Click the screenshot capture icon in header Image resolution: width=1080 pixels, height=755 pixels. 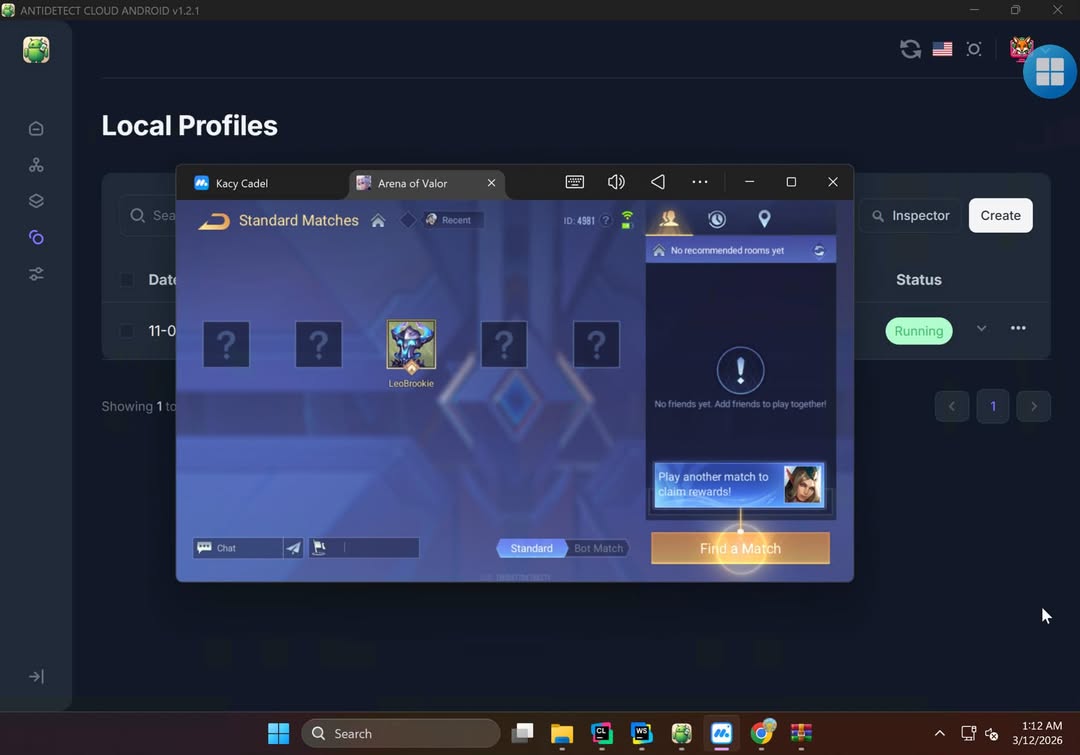tap(974, 49)
